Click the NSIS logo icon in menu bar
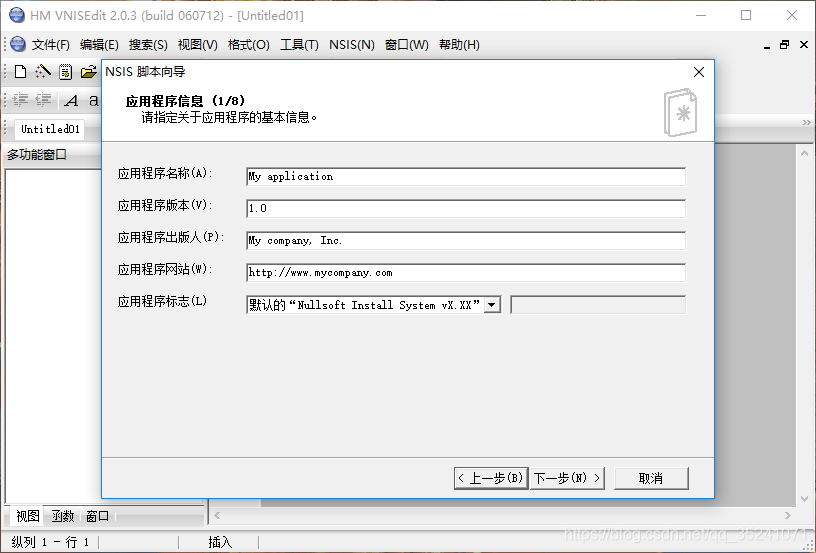The height and width of the screenshot is (553, 816). (x=18, y=44)
